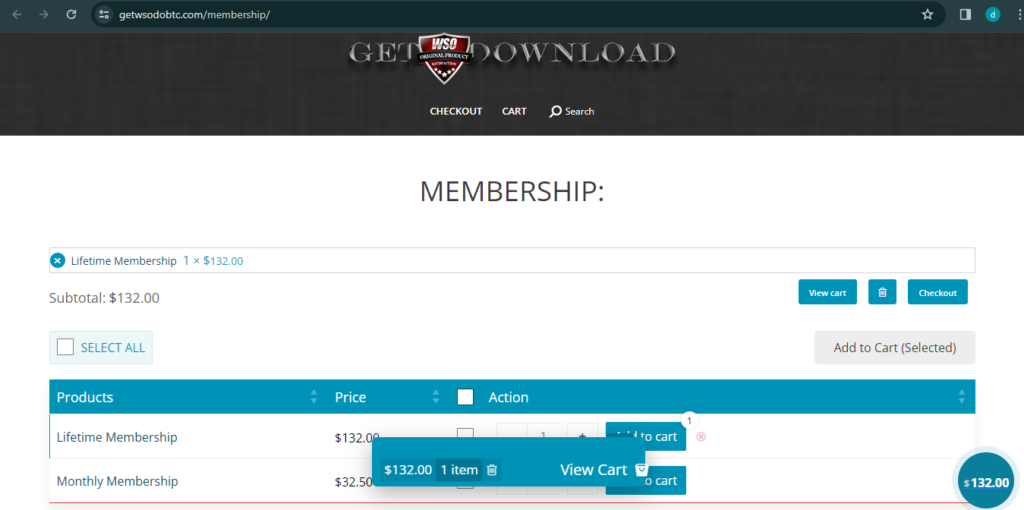Bookmark this page with the star icon
The height and width of the screenshot is (510, 1024).
[x=927, y=15]
